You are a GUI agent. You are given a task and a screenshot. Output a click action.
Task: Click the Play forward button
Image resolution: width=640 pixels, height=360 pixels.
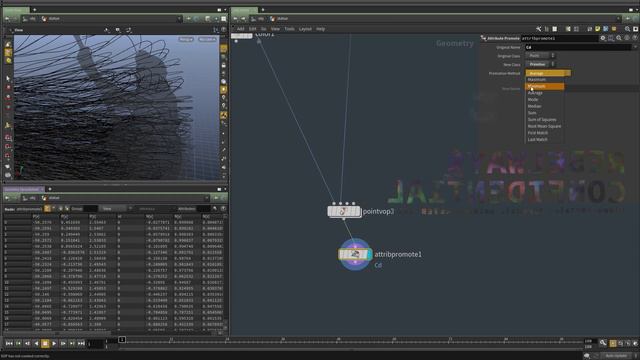click(x=54, y=344)
